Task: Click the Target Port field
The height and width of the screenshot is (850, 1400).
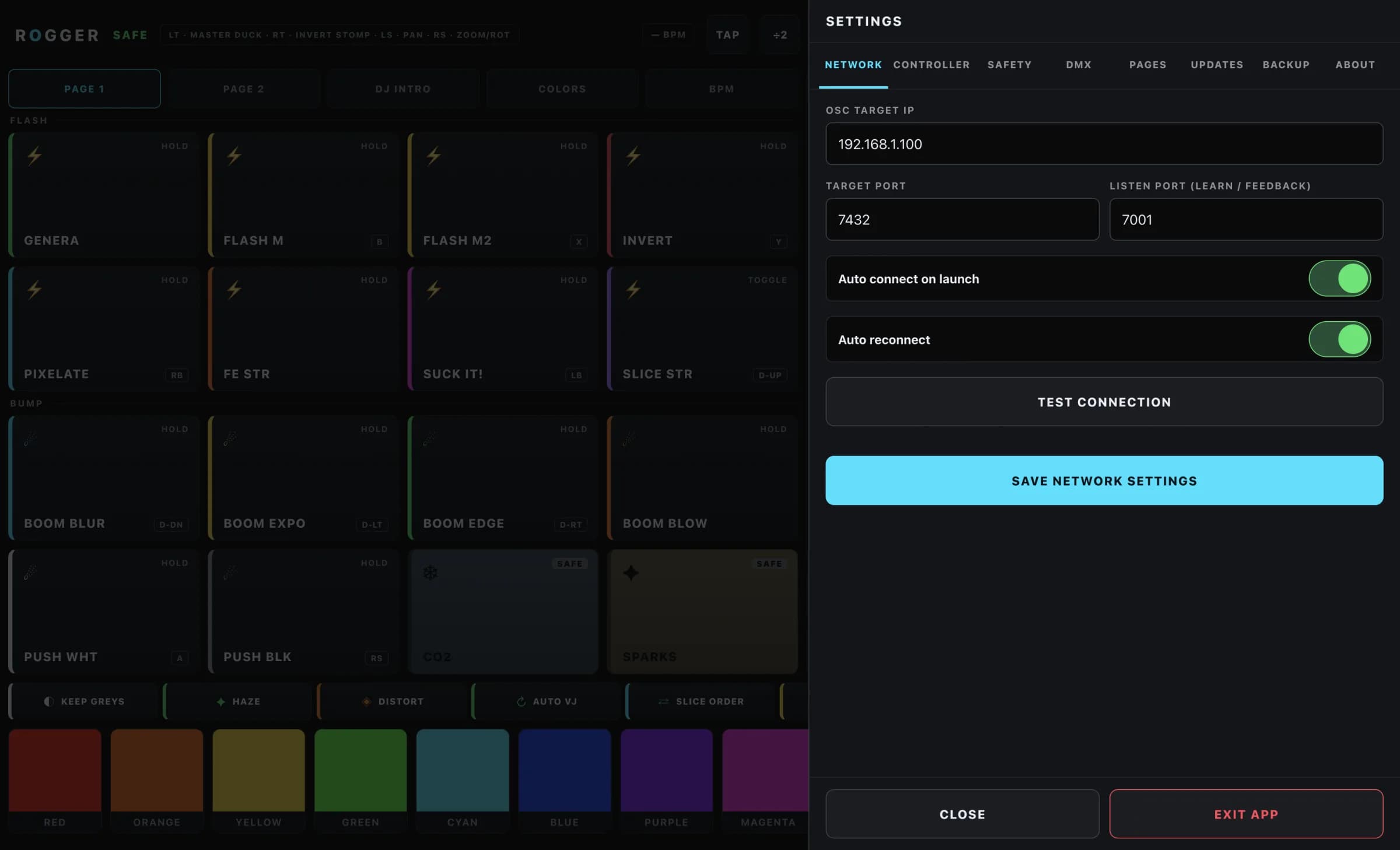Action: coord(962,219)
